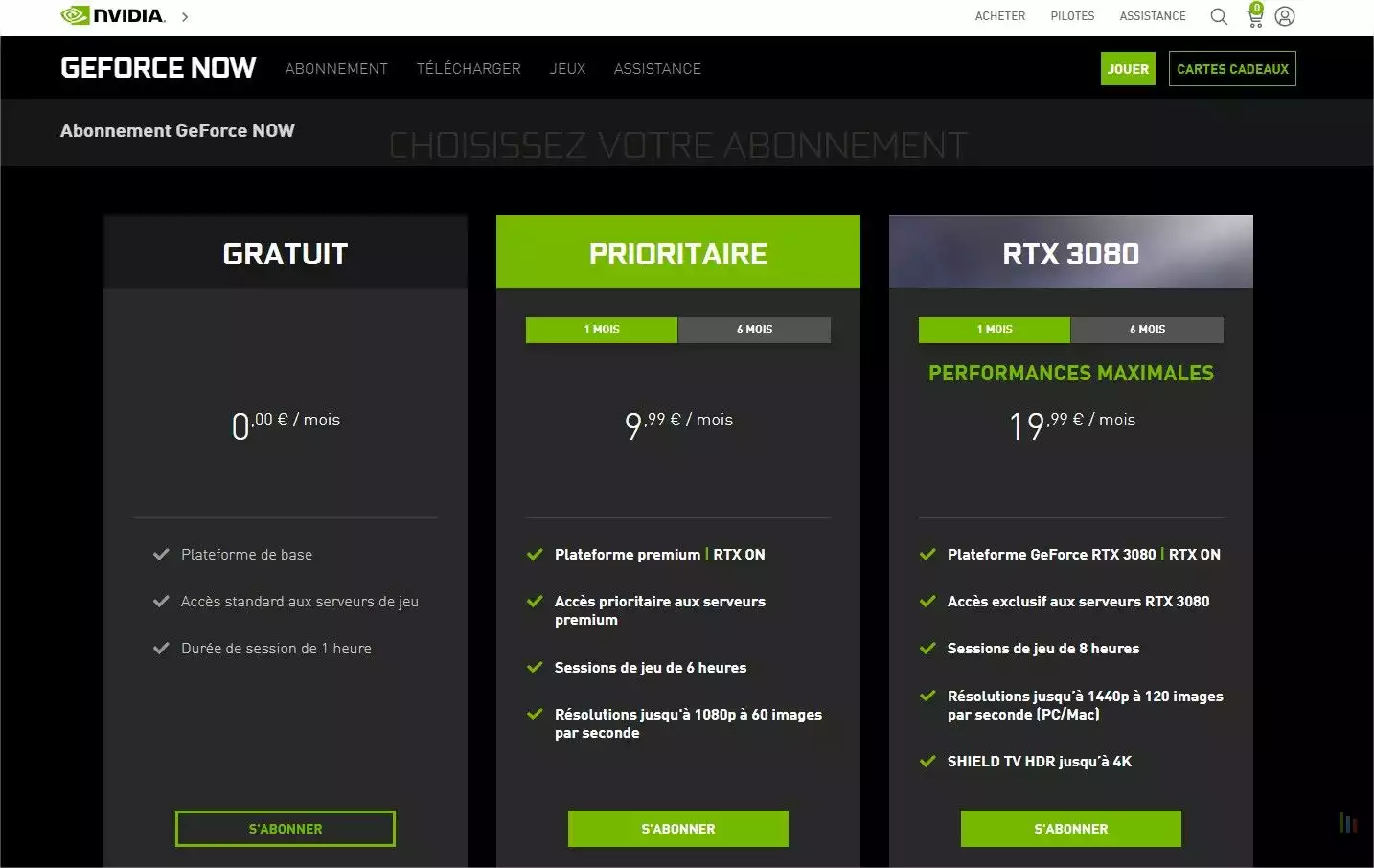Click the PILOTES link in the top bar

point(1072,16)
